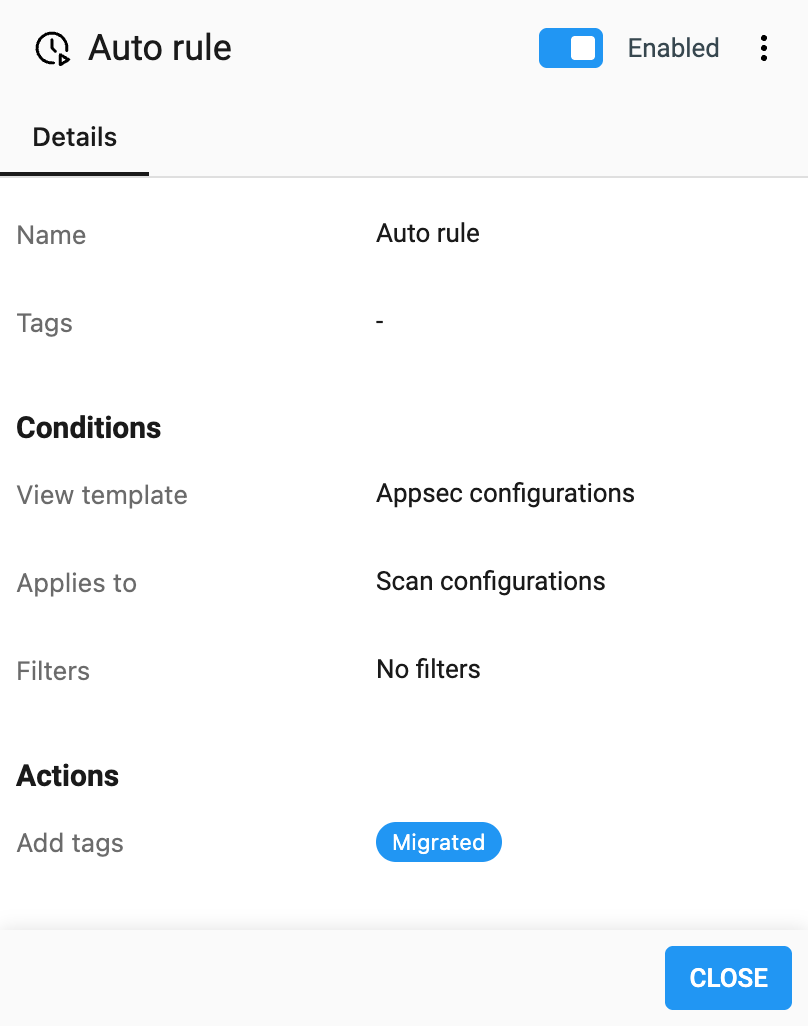Click the Add tags label
The height and width of the screenshot is (1026, 808).
point(70,843)
